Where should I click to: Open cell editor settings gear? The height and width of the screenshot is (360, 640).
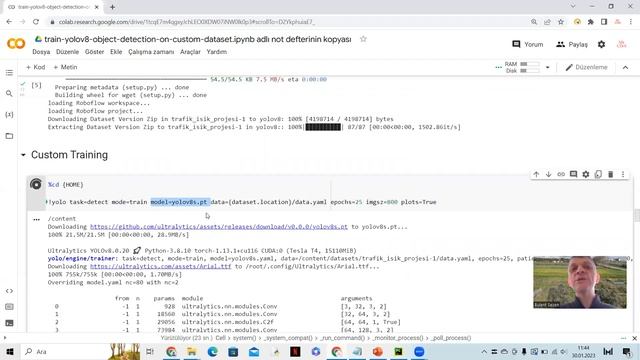[x=586, y=174]
